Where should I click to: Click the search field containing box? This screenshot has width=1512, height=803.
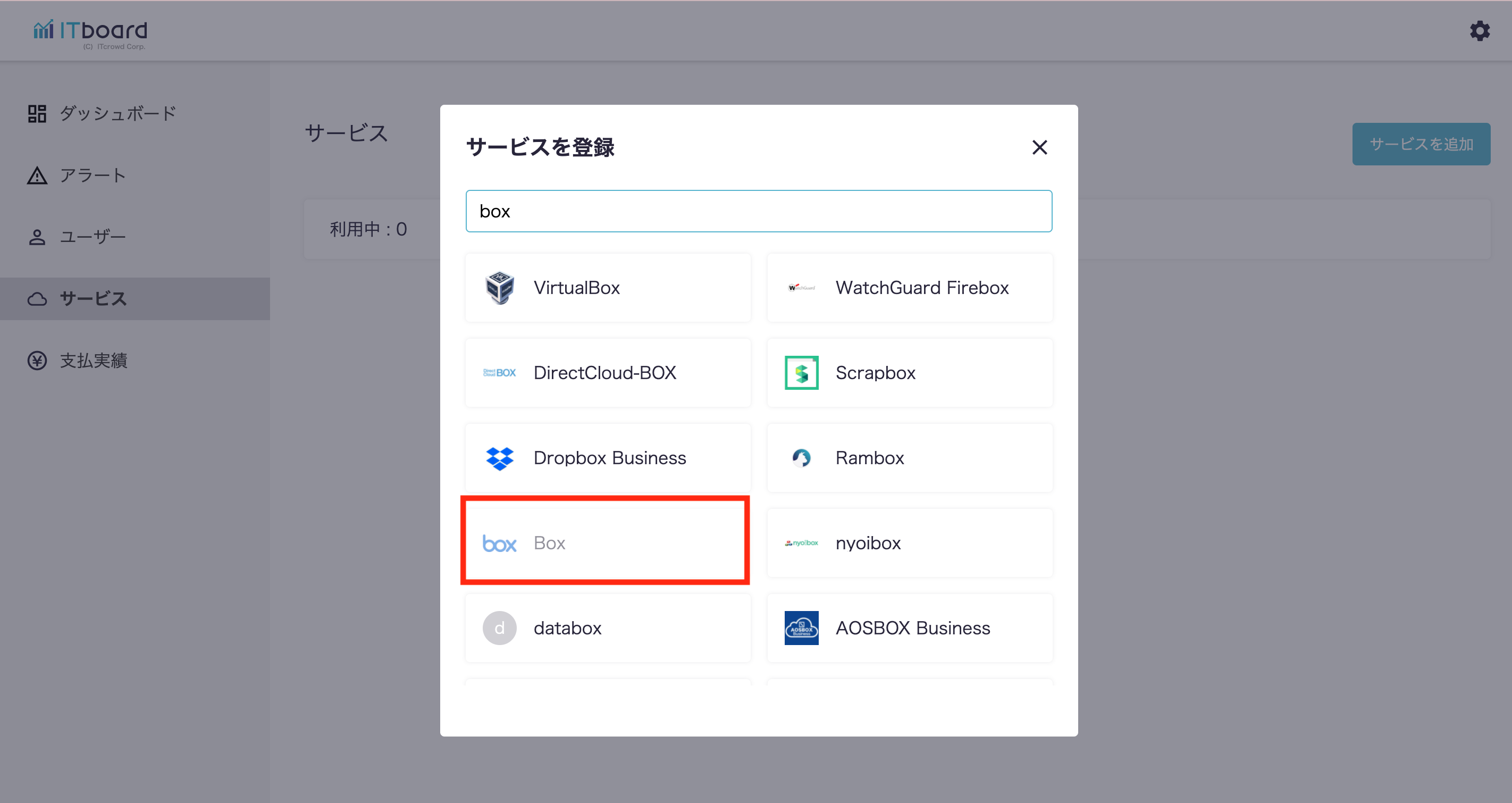pyautogui.click(x=758, y=211)
